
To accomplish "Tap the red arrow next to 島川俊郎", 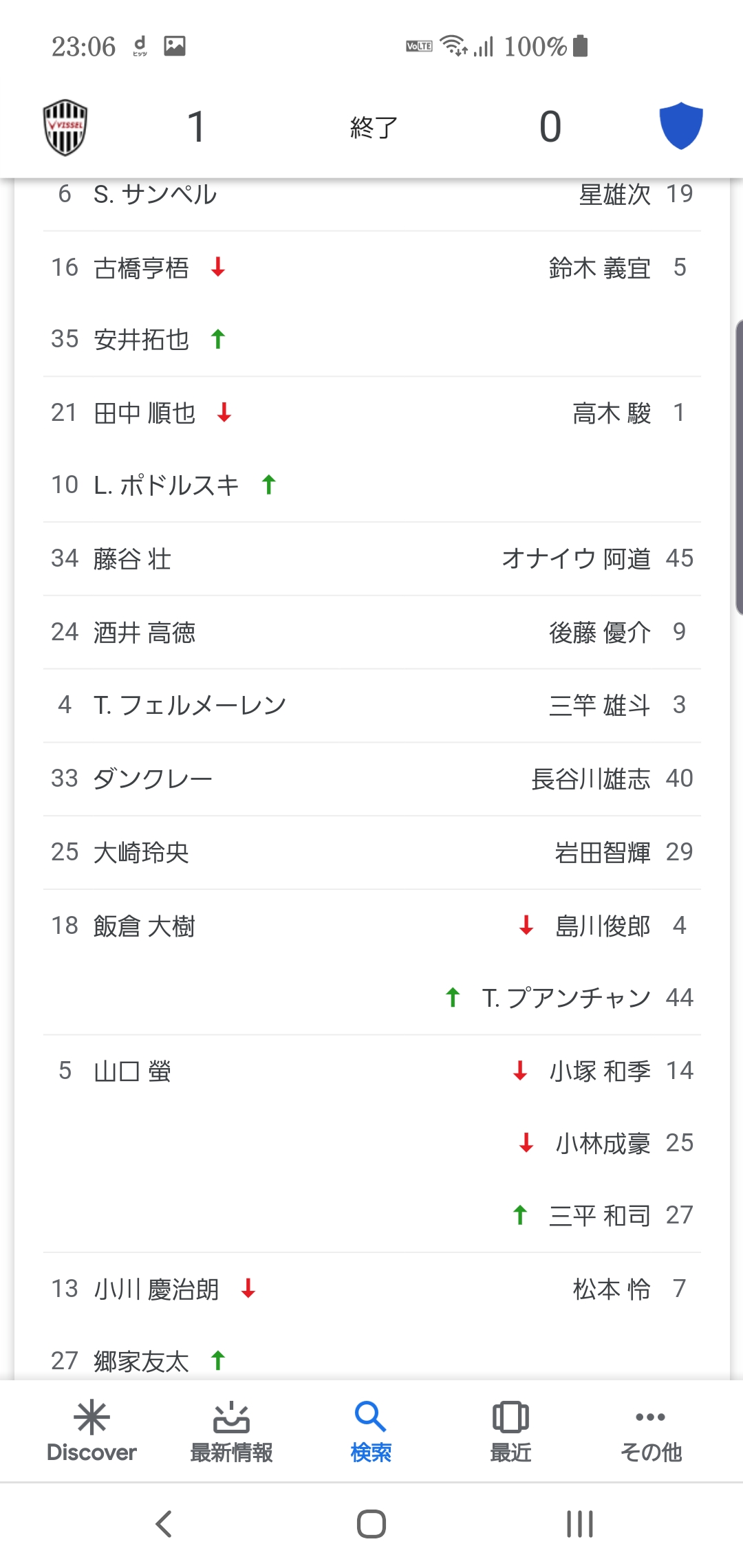I will [526, 926].
